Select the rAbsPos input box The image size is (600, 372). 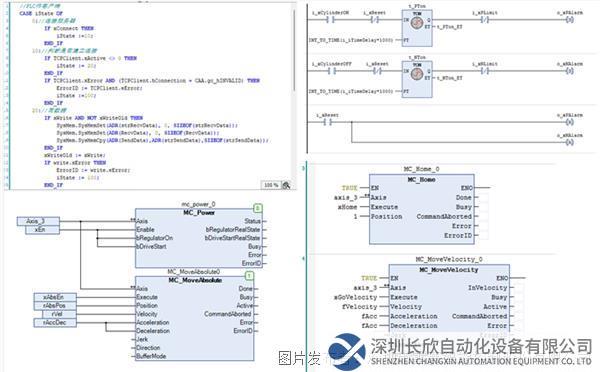click(x=55, y=306)
